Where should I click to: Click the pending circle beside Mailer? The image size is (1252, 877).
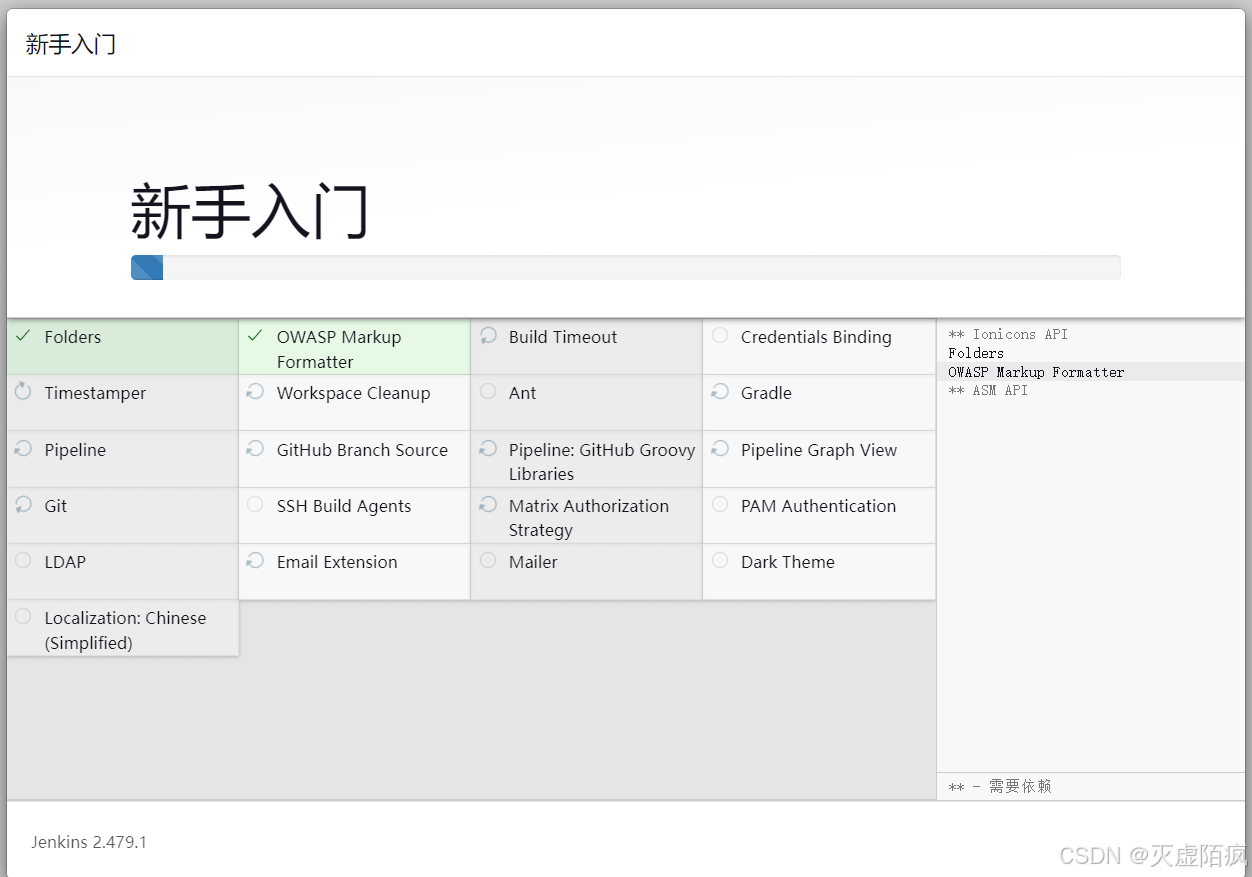pos(488,560)
